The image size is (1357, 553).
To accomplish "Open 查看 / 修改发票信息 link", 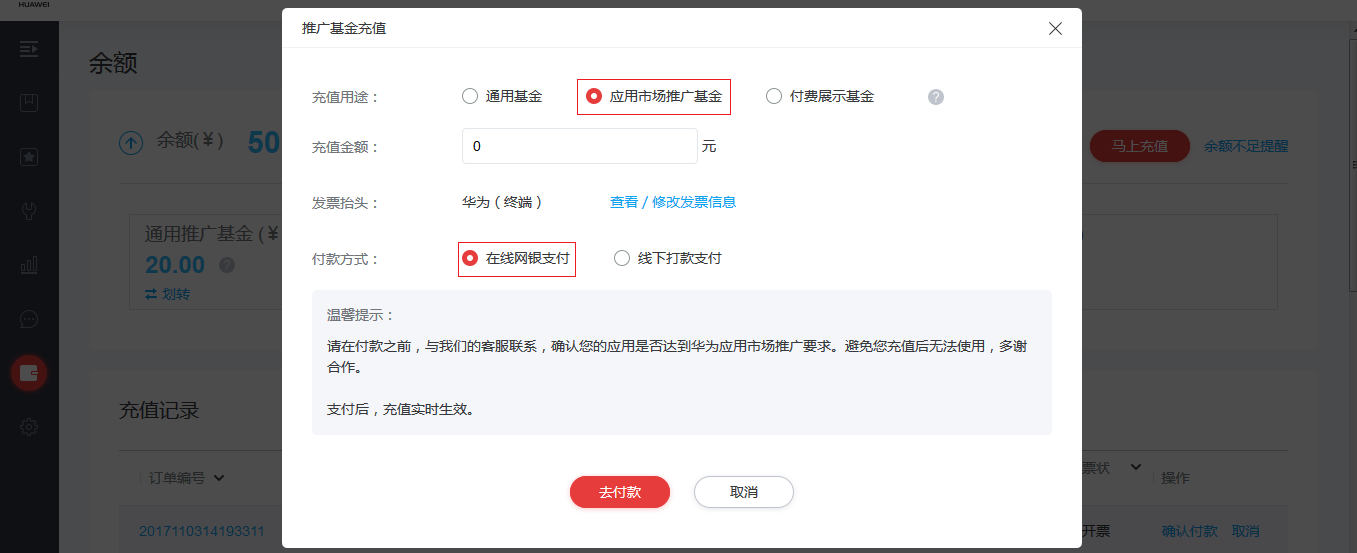I will 673,202.
